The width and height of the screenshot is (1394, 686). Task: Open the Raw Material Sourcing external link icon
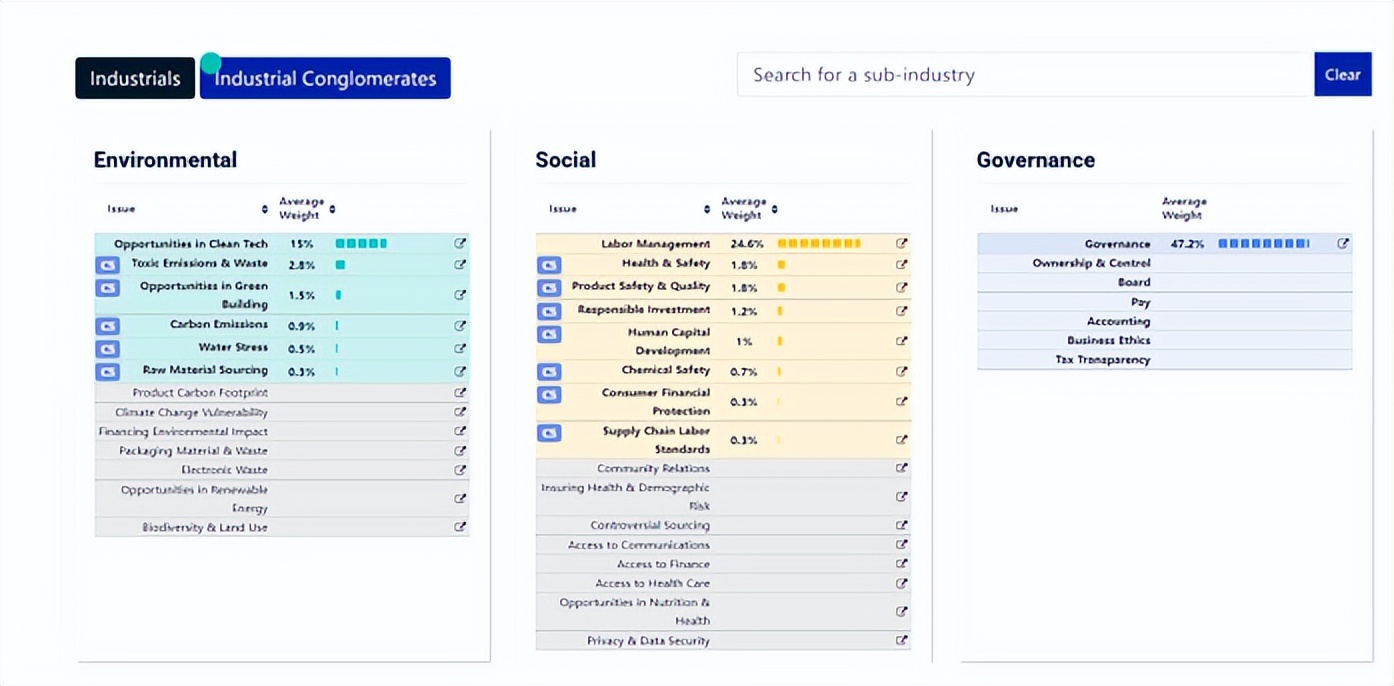460,371
